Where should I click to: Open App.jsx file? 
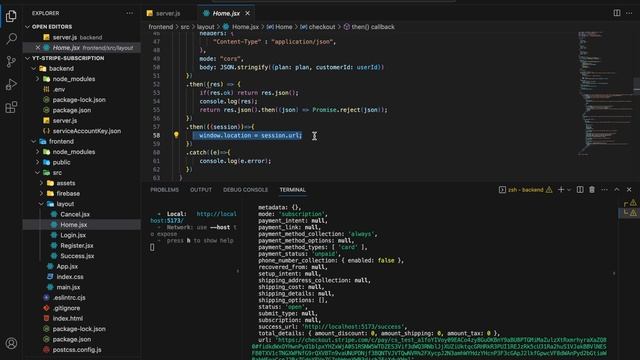coord(67,266)
